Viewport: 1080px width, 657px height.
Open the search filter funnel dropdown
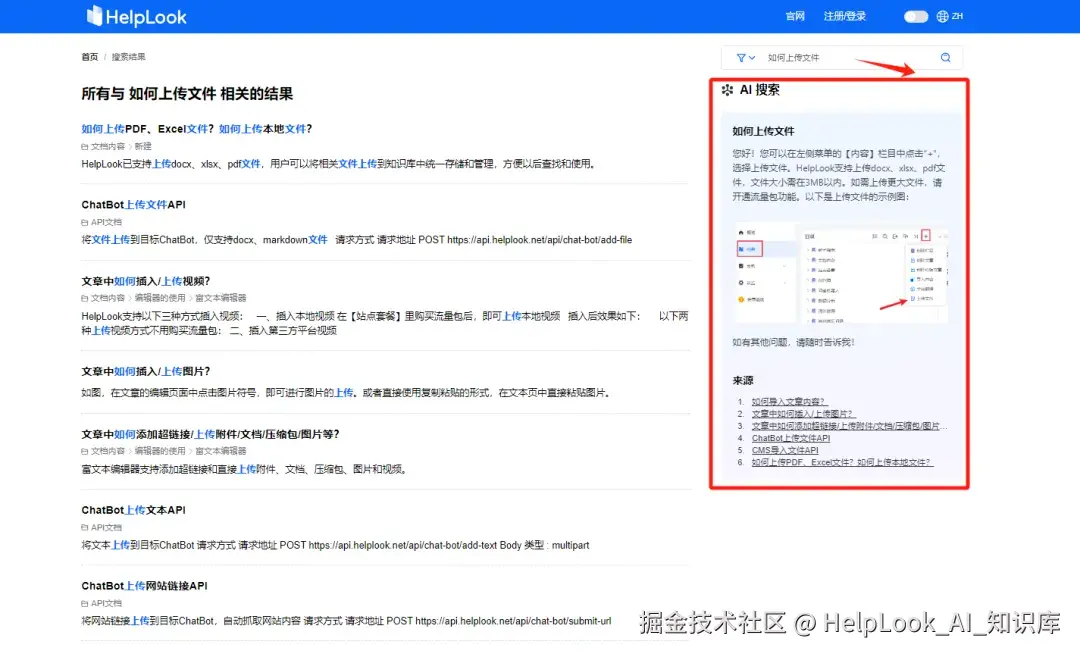pos(745,58)
